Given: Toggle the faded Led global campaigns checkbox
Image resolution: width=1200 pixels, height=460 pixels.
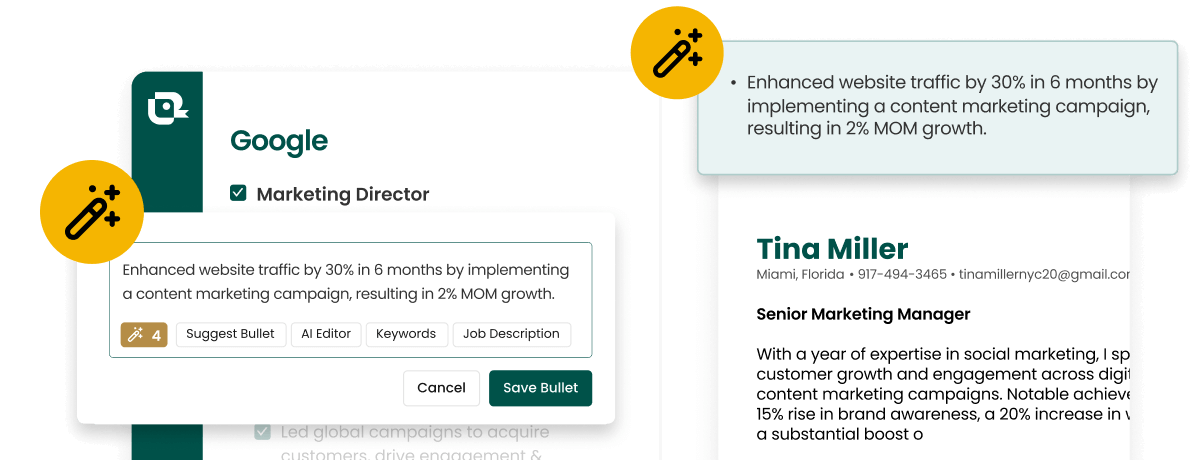Looking at the screenshot, I should [x=262, y=432].
